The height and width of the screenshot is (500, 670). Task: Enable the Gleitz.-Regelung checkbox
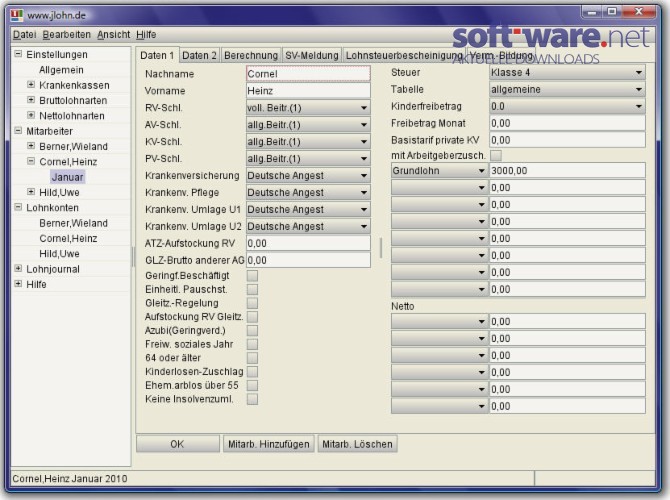click(253, 303)
